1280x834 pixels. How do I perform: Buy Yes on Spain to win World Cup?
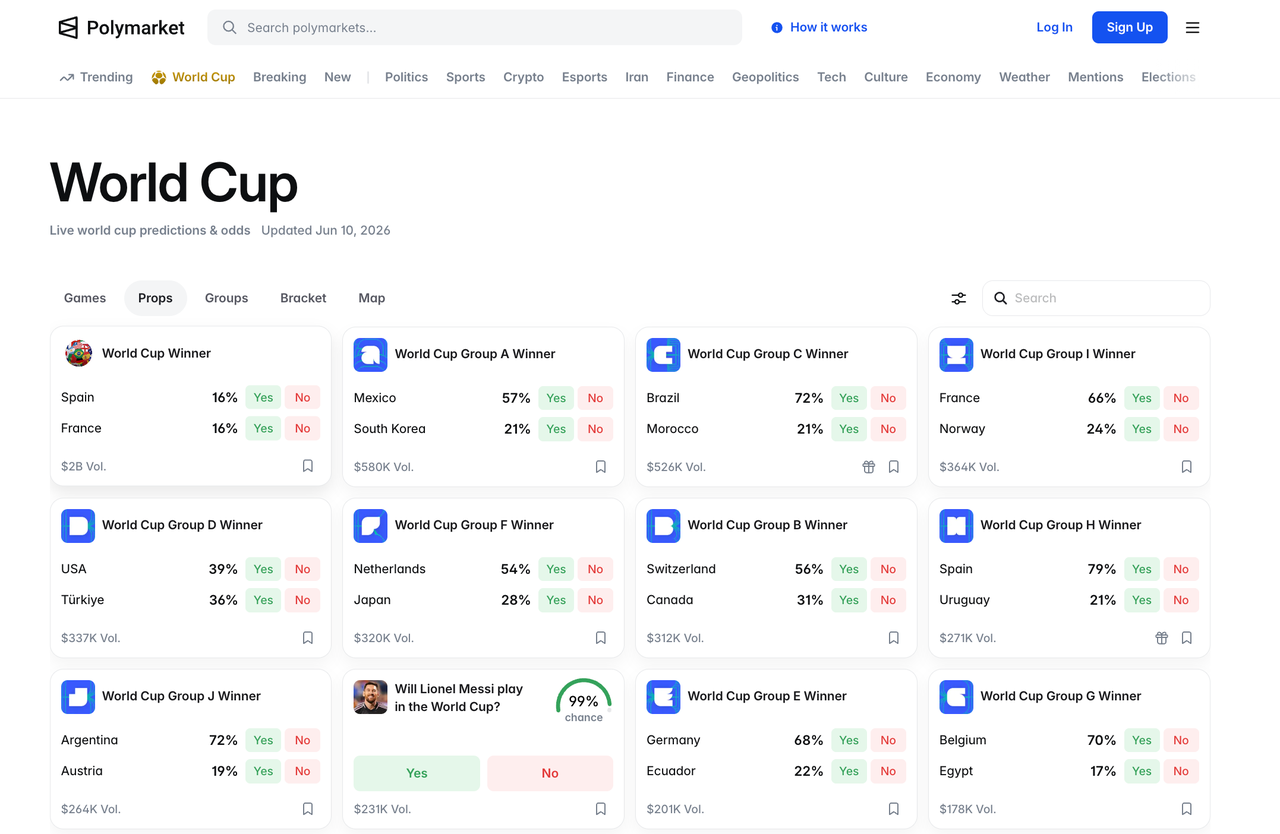point(263,397)
